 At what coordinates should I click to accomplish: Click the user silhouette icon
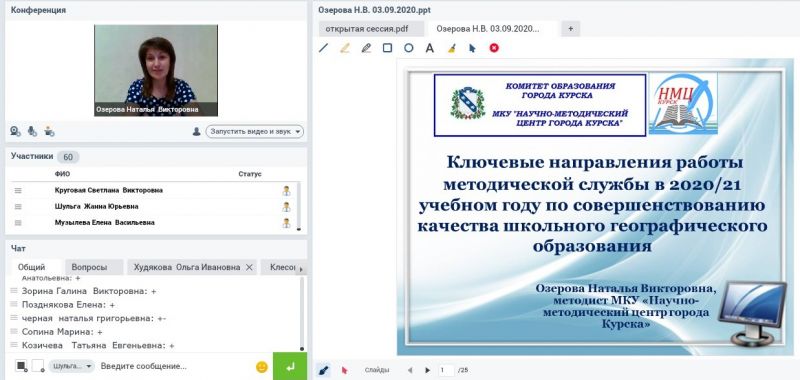(x=196, y=132)
